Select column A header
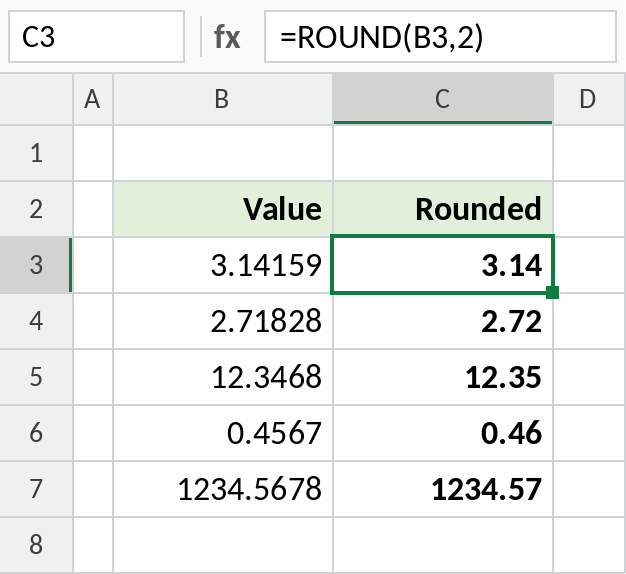The image size is (626, 574). tap(93, 99)
